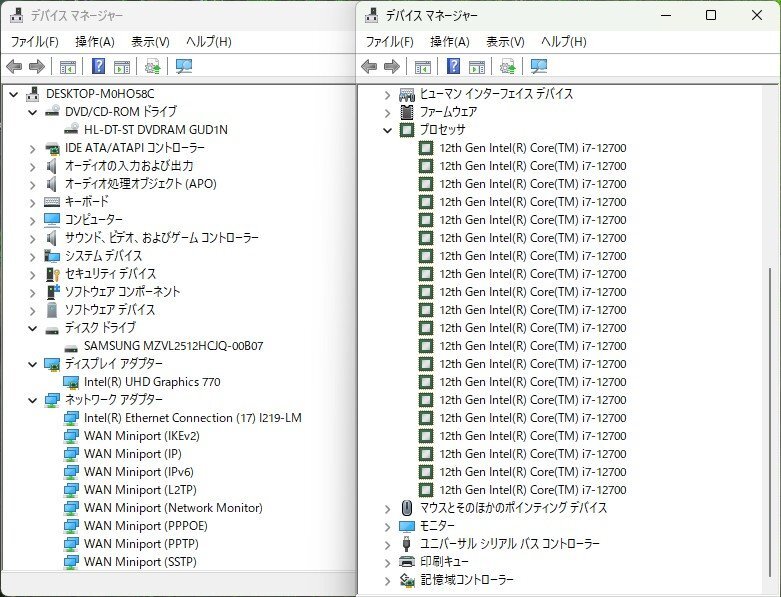Select サウンド、ビデオ、およびゲーム コントローラー category
This screenshot has width=781, height=597.
pos(162,238)
